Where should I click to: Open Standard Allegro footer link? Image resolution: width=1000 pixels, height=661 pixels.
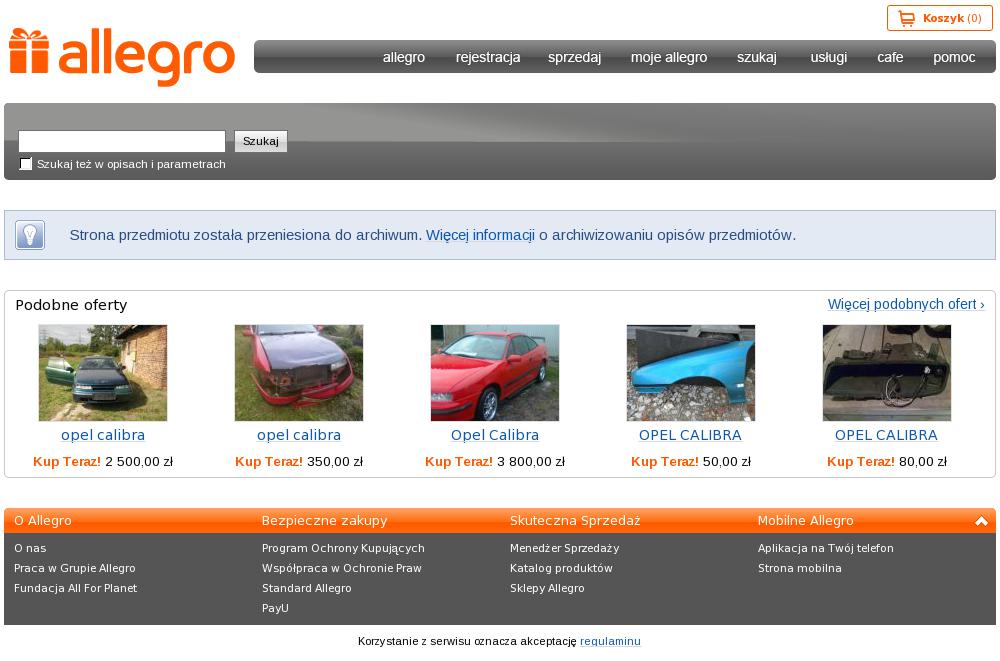click(x=307, y=588)
